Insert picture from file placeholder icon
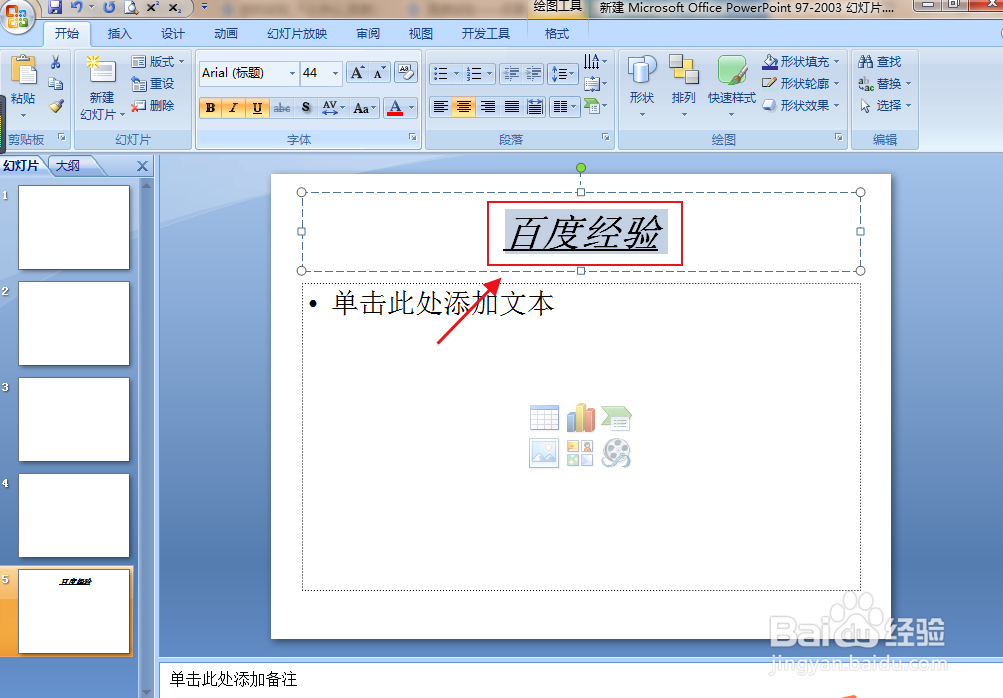The image size is (1003, 698). click(544, 453)
